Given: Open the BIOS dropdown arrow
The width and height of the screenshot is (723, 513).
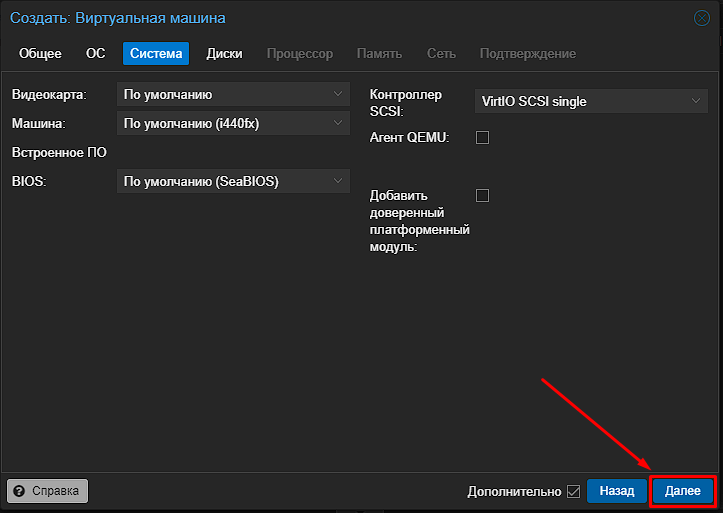Looking at the screenshot, I should click(x=338, y=181).
